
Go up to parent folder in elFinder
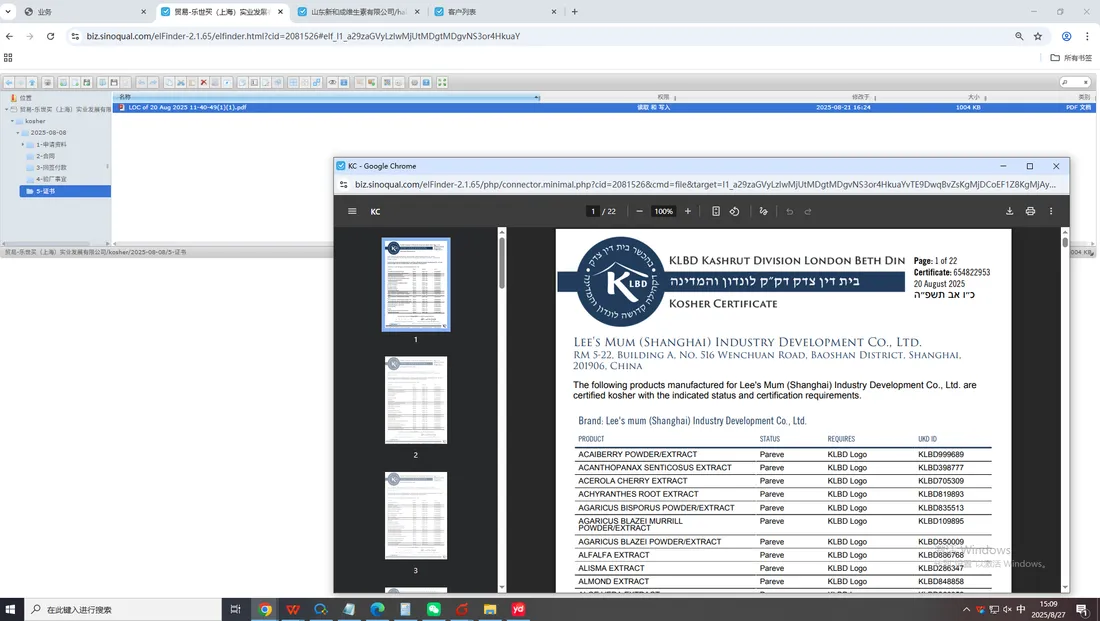click(32, 82)
